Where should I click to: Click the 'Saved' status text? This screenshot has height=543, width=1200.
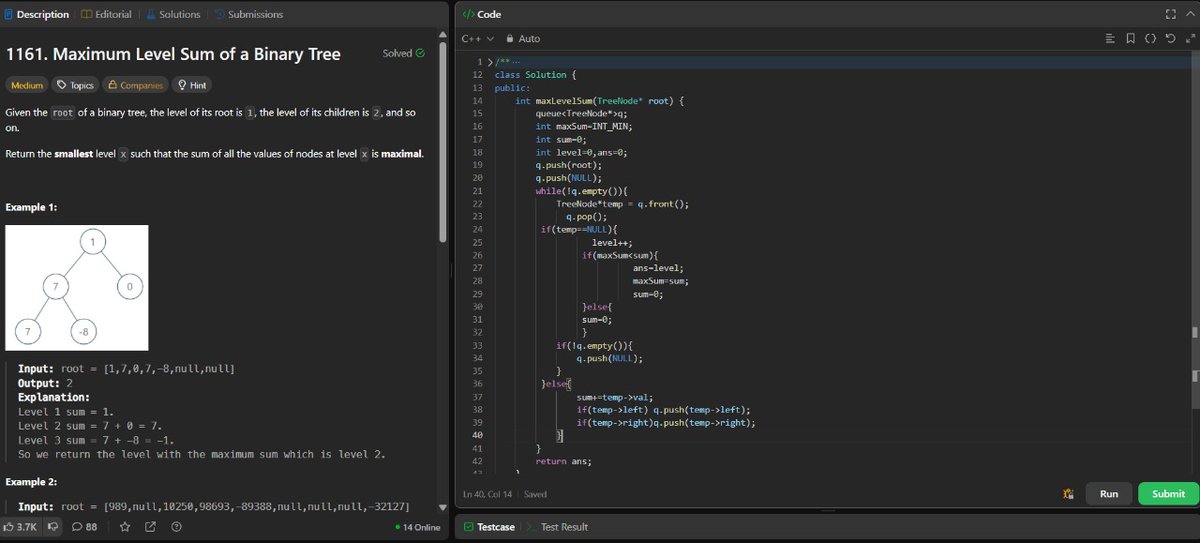coord(535,495)
